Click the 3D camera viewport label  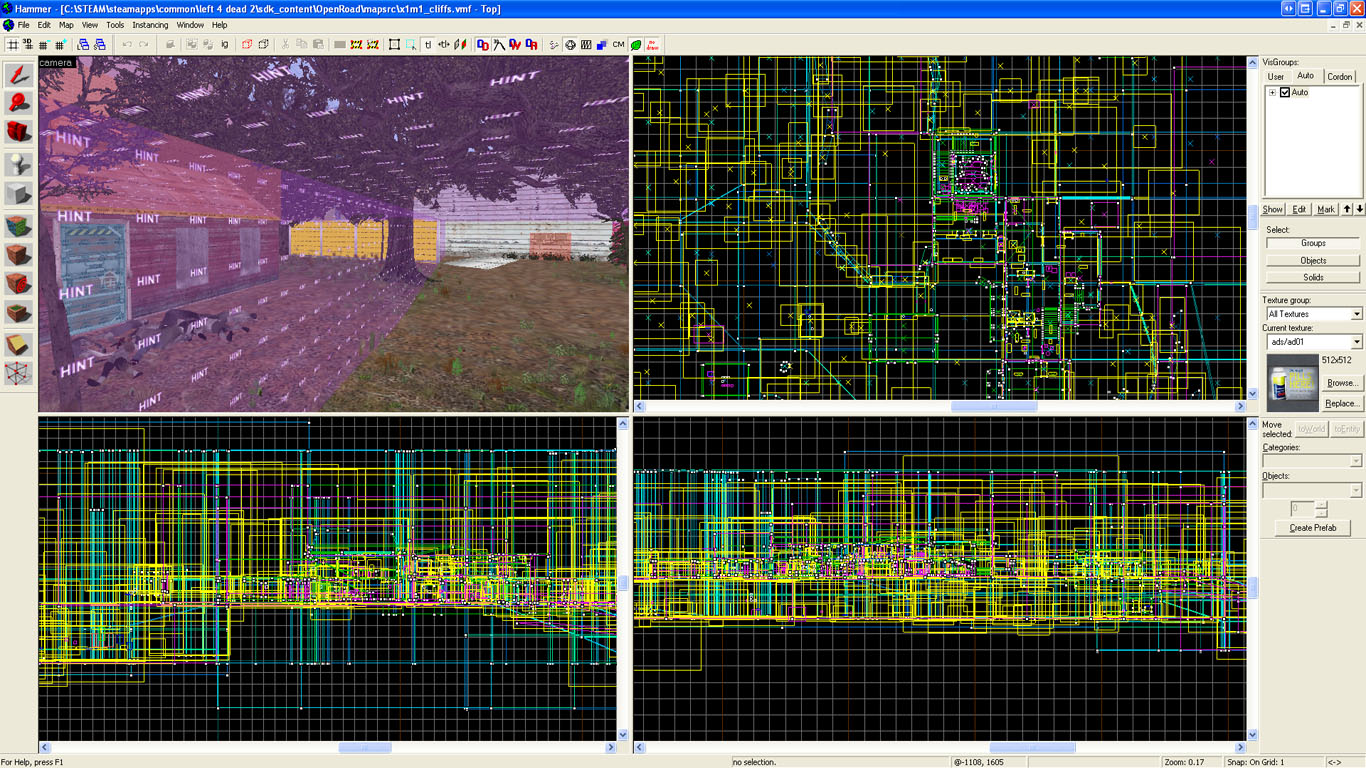pyautogui.click(x=56, y=63)
